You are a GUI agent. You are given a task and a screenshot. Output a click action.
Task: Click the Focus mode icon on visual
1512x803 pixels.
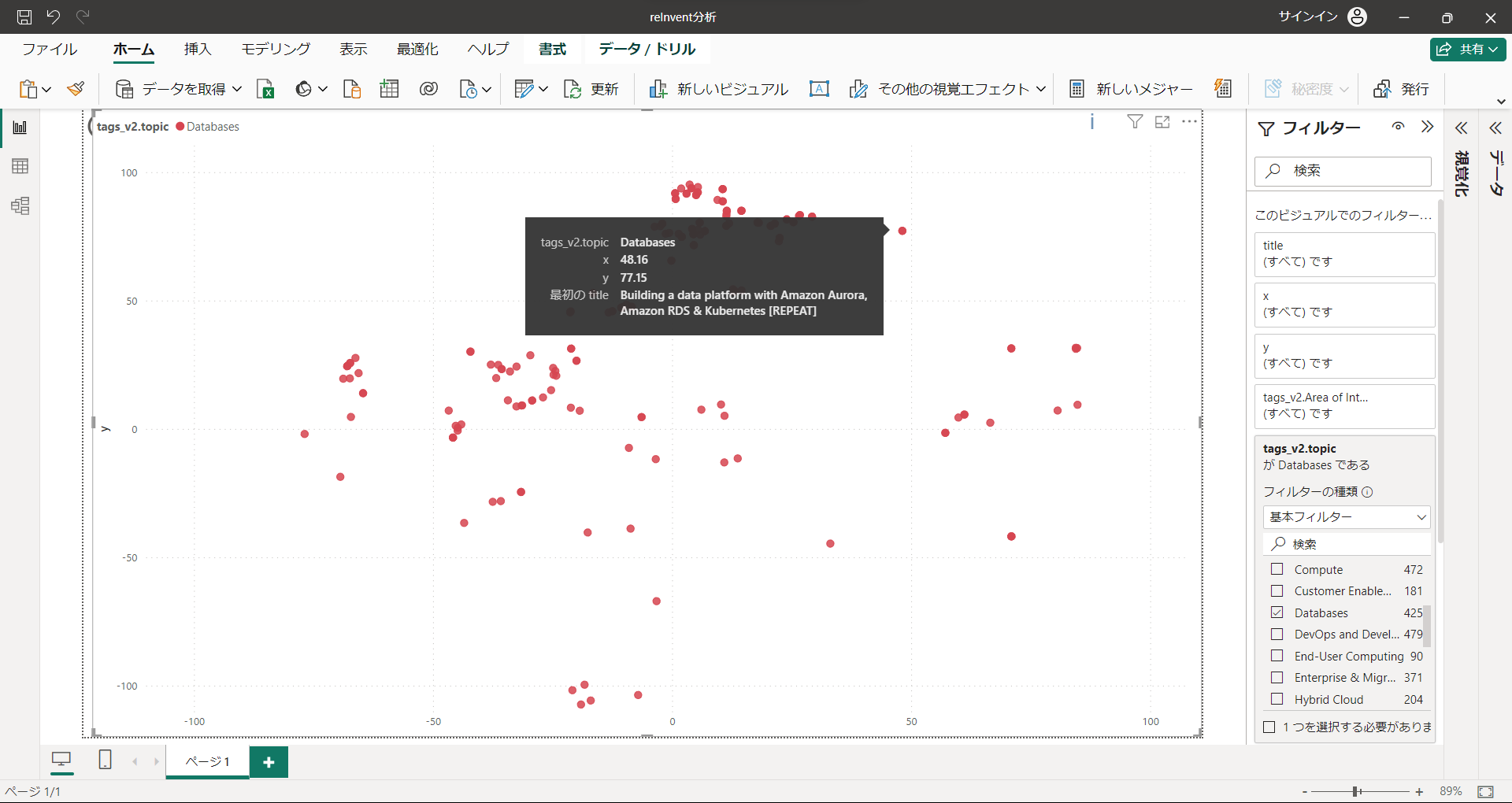point(1162,122)
